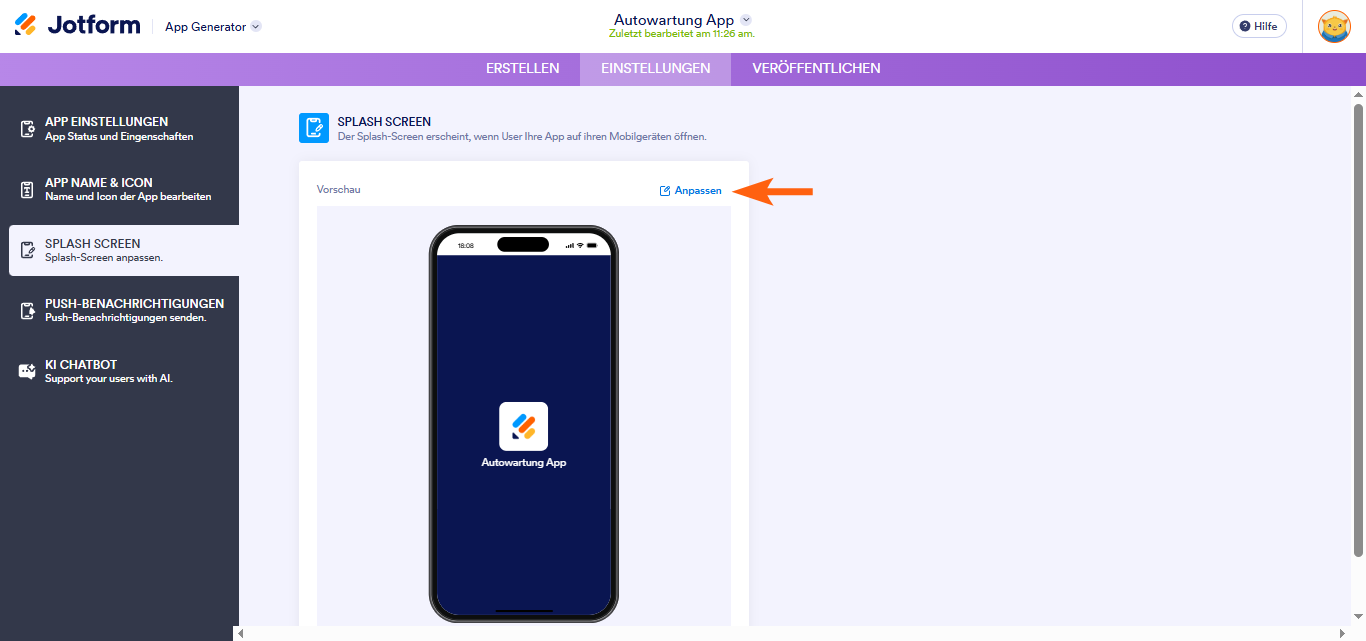
Task: Click the Anpassen edit pencil icon
Action: pos(665,190)
